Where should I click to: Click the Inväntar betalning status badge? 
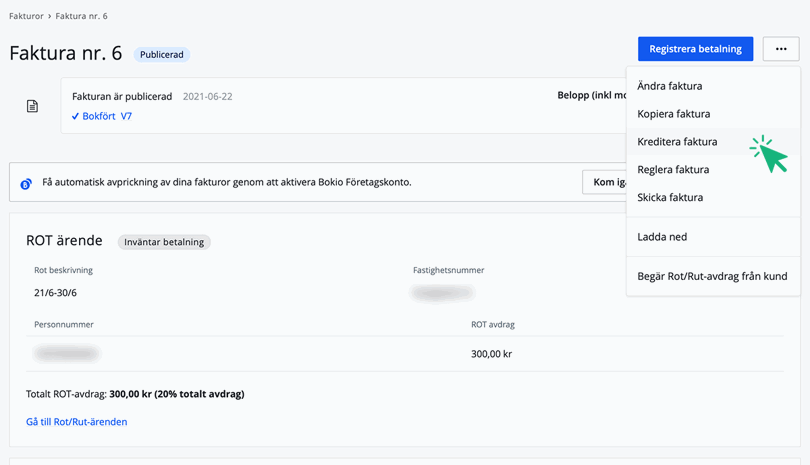[x=164, y=242]
